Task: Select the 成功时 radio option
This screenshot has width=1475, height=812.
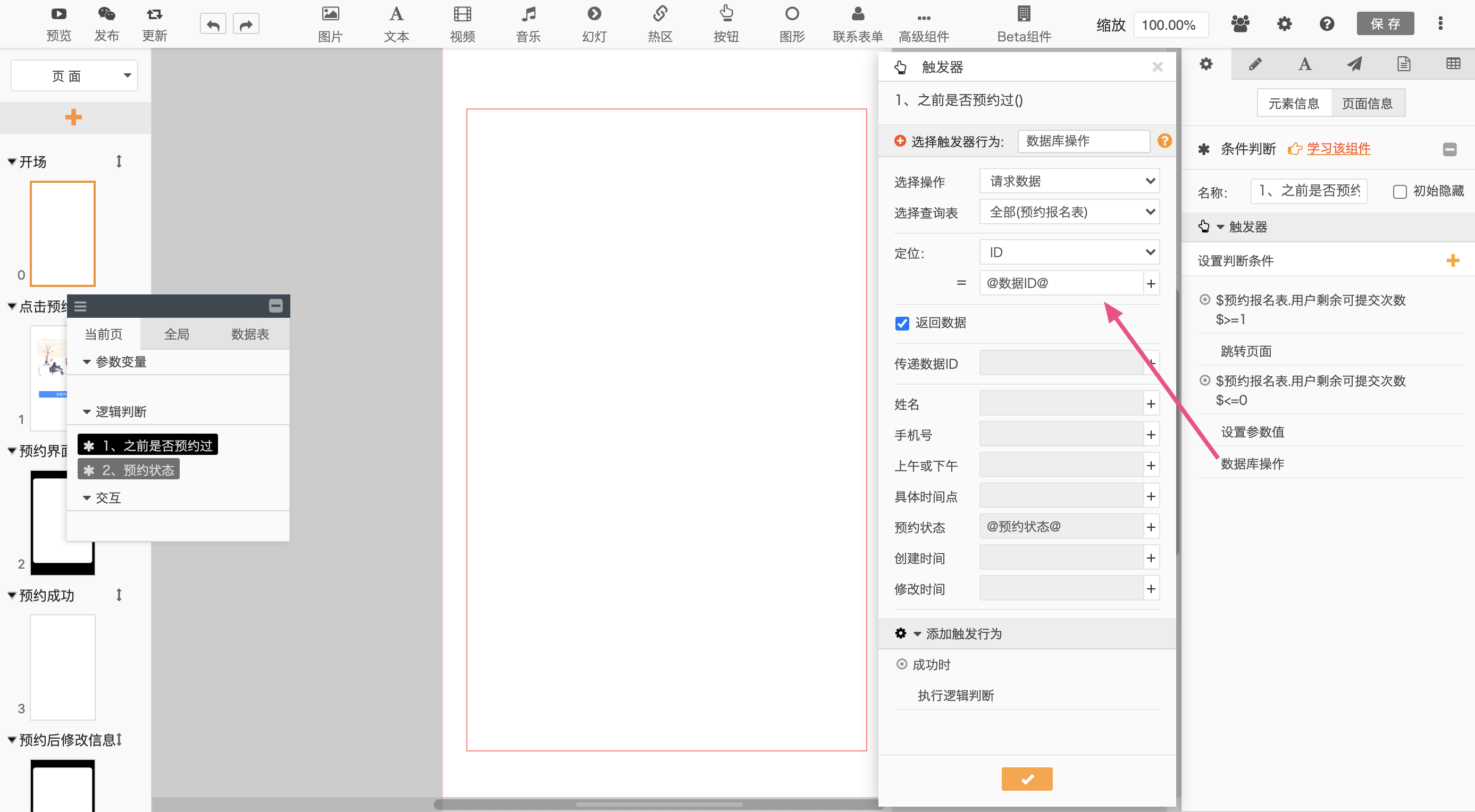Action: click(902, 664)
